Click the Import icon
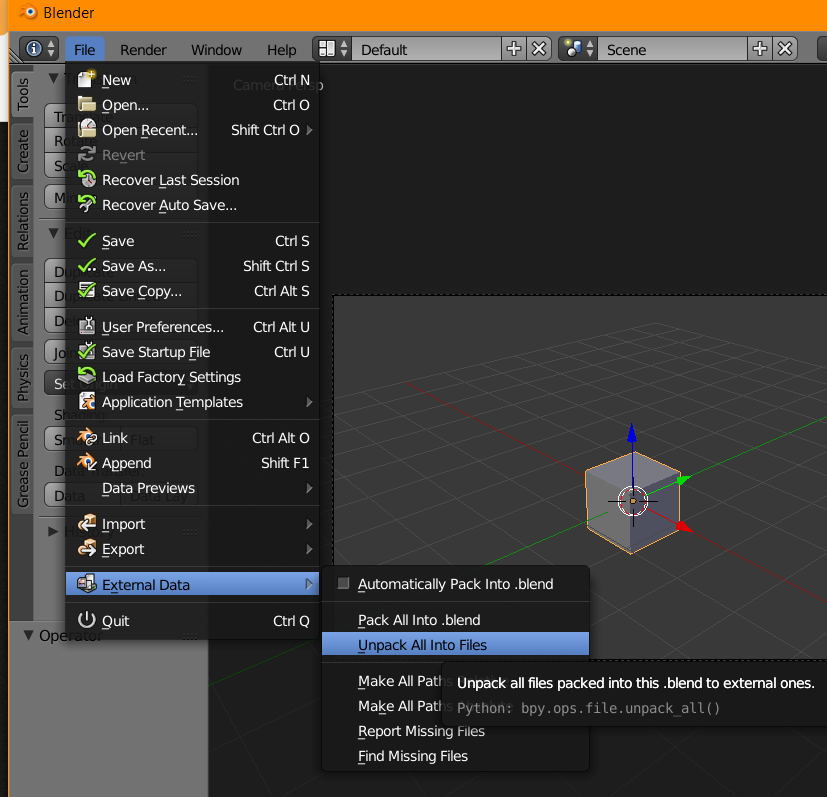Screen dimensions: 827x797 click(86, 523)
